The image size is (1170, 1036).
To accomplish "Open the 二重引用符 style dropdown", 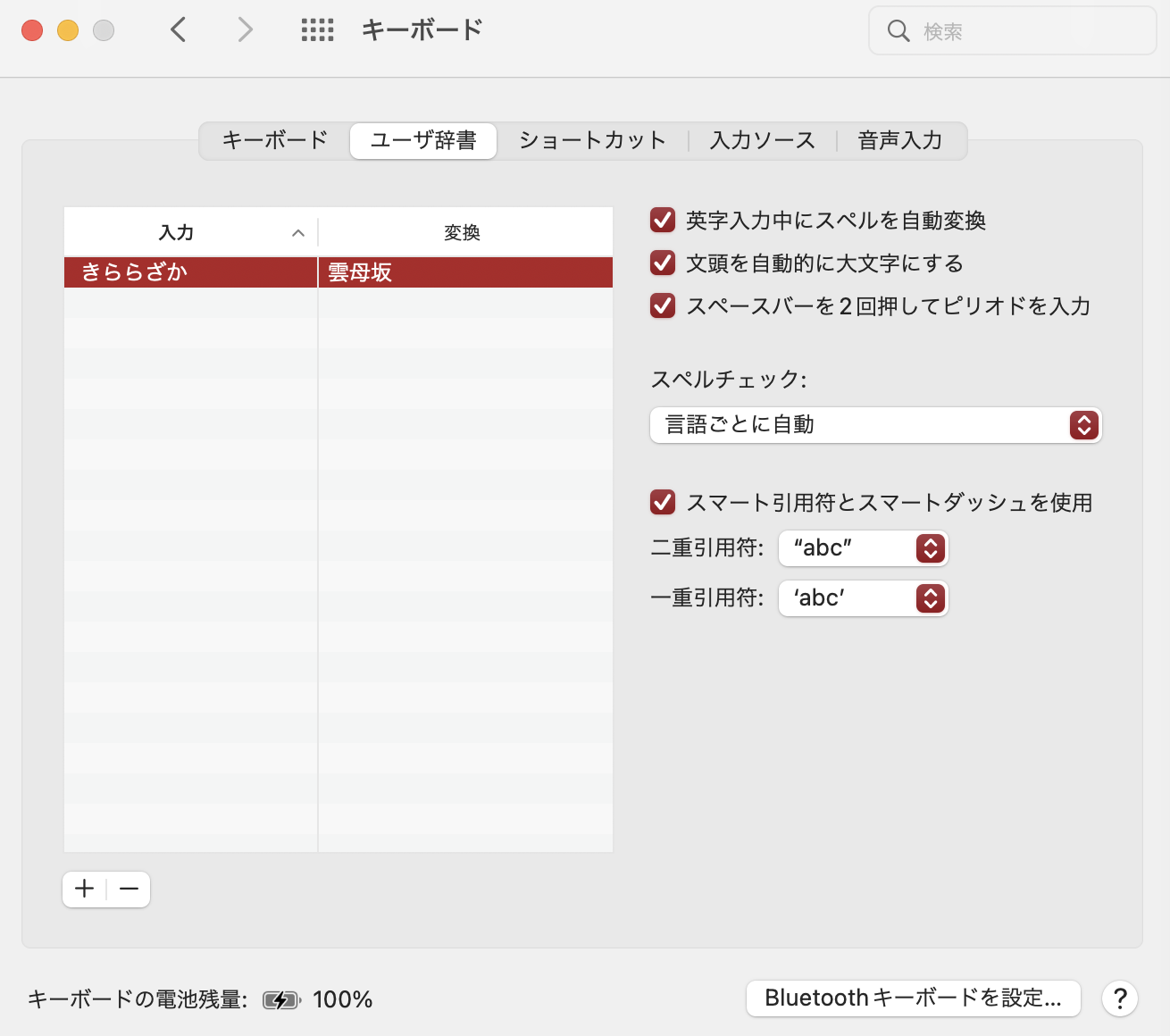I will (863, 548).
